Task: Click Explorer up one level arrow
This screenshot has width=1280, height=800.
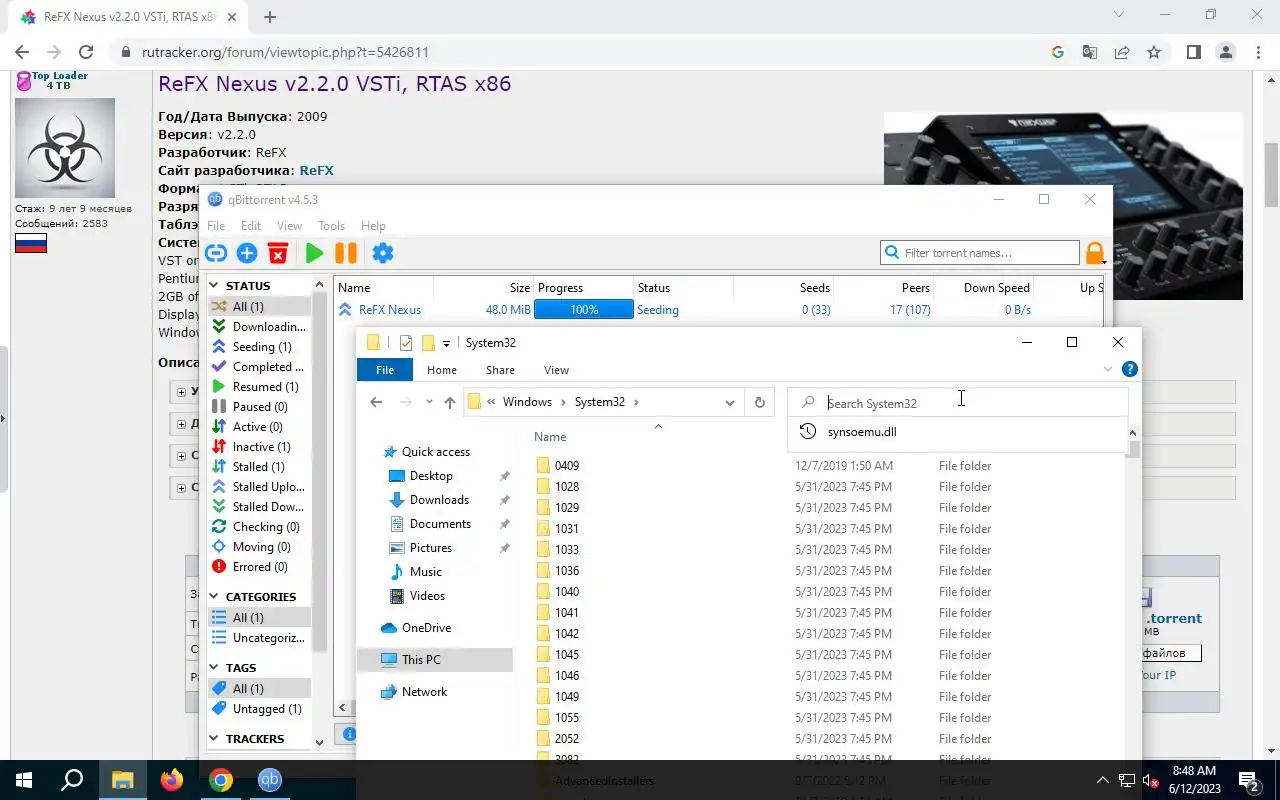Action: point(450,402)
